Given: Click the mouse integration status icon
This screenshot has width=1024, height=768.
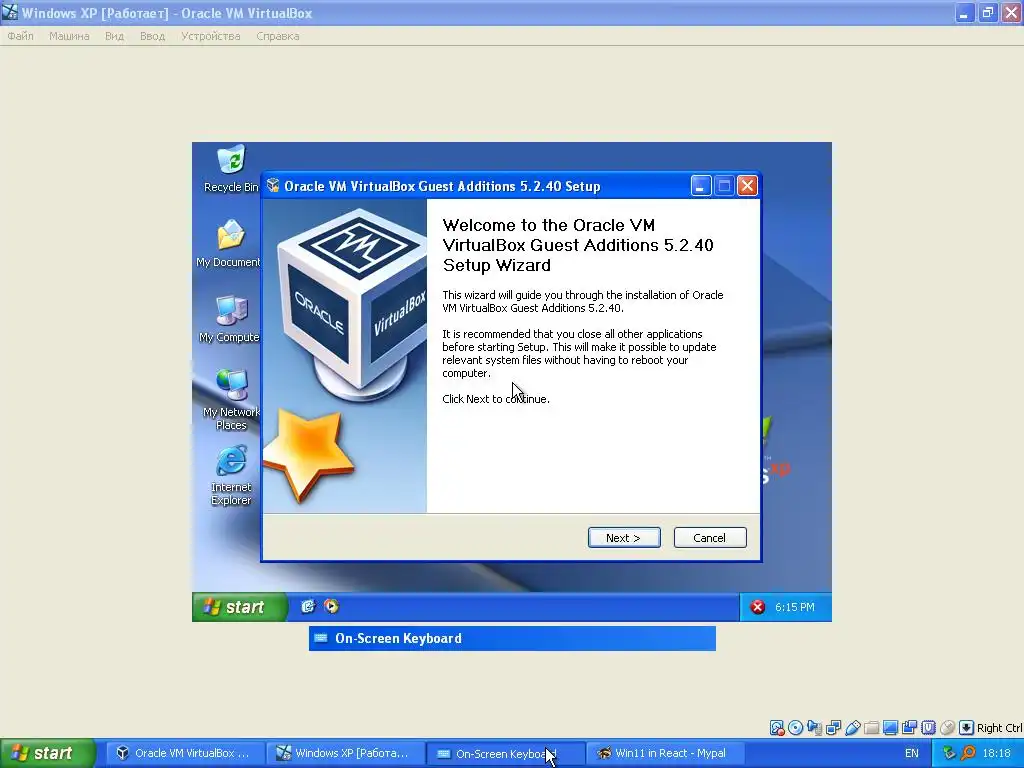Looking at the screenshot, I should [x=948, y=728].
